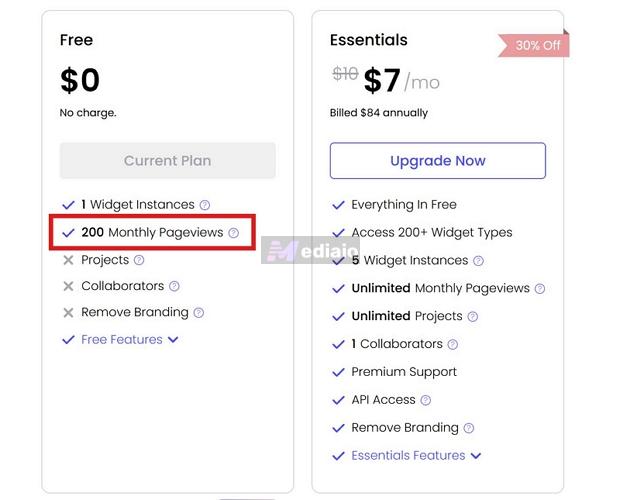
Task: Click help icon next to Projects in Free plan
Action: tap(139, 260)
